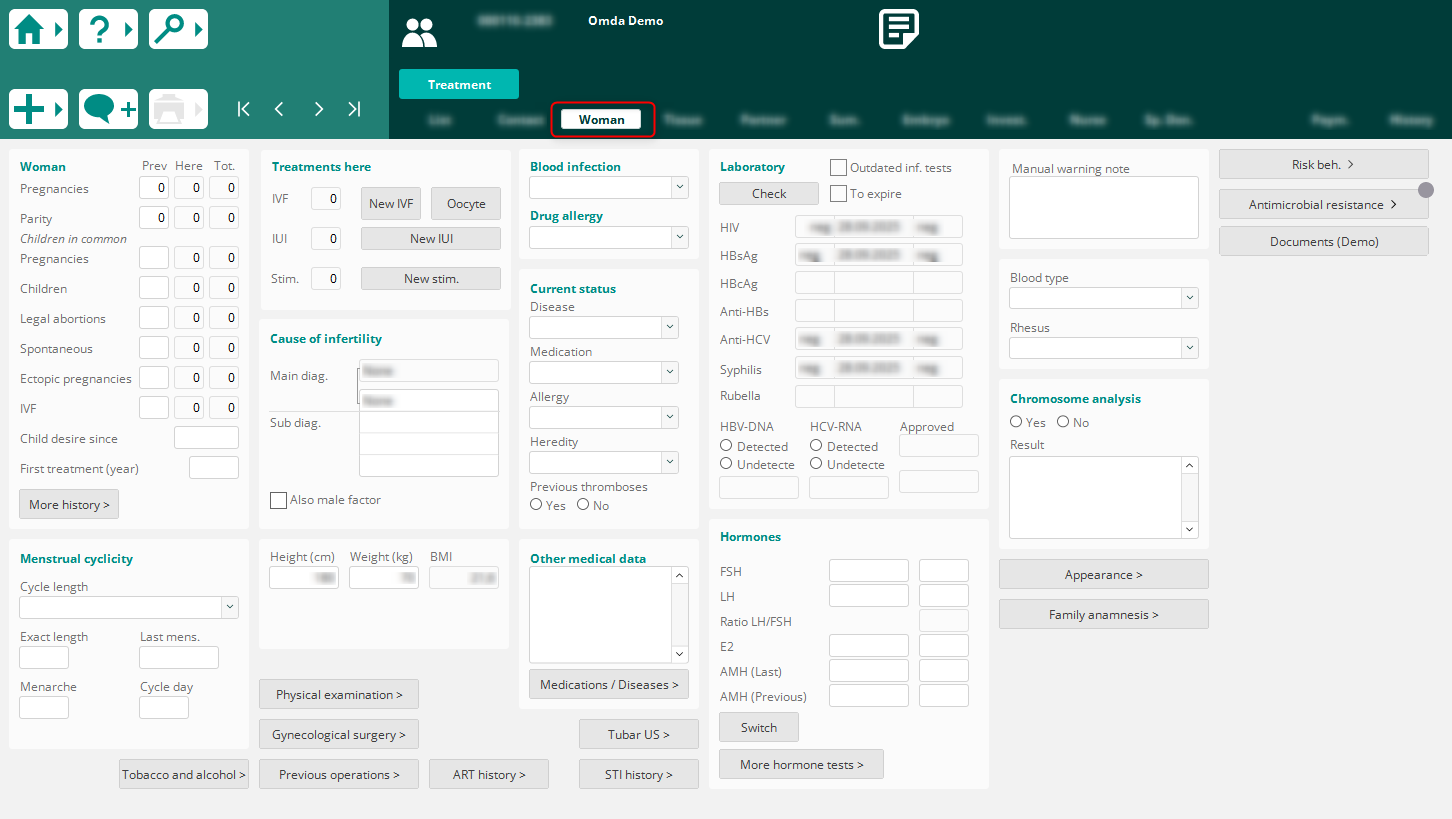1452x819 pixels.
Task: Select the Treatment tab
Action: (x=459, y=85)
